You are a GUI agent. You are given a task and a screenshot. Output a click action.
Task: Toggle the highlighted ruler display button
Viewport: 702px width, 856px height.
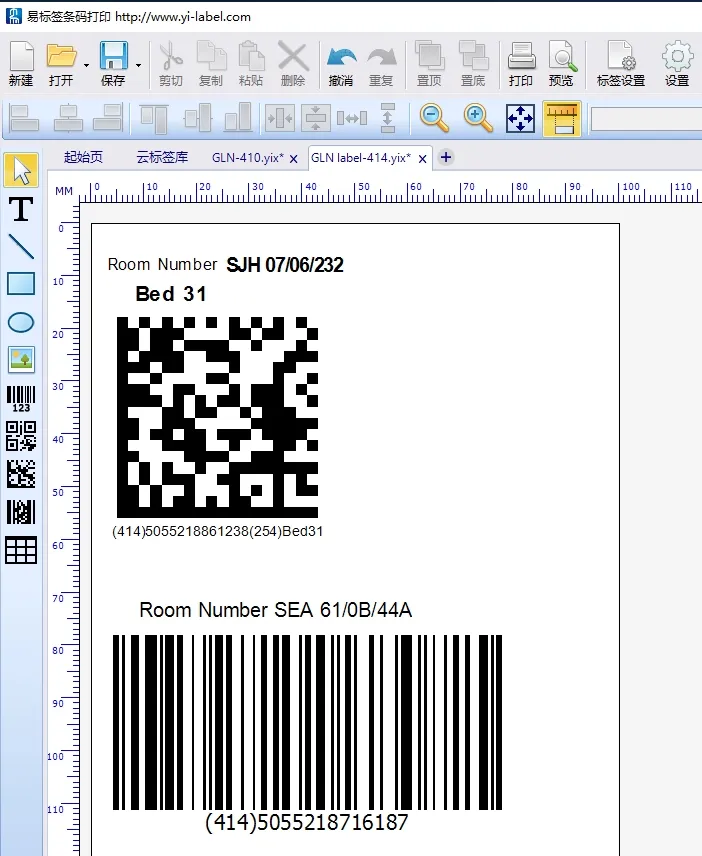coord(562,118)
